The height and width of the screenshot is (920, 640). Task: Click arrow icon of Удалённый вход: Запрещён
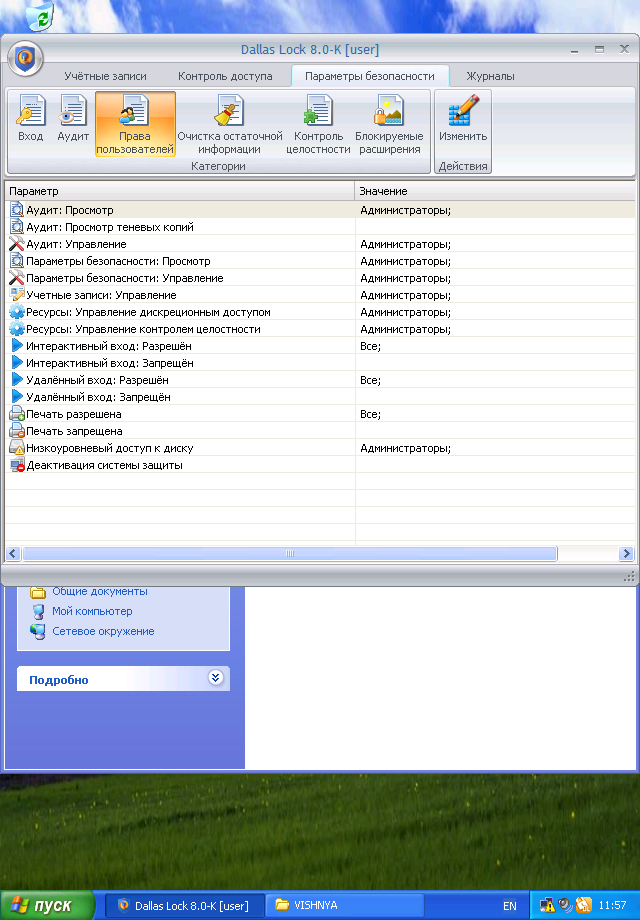pos(17,397)
